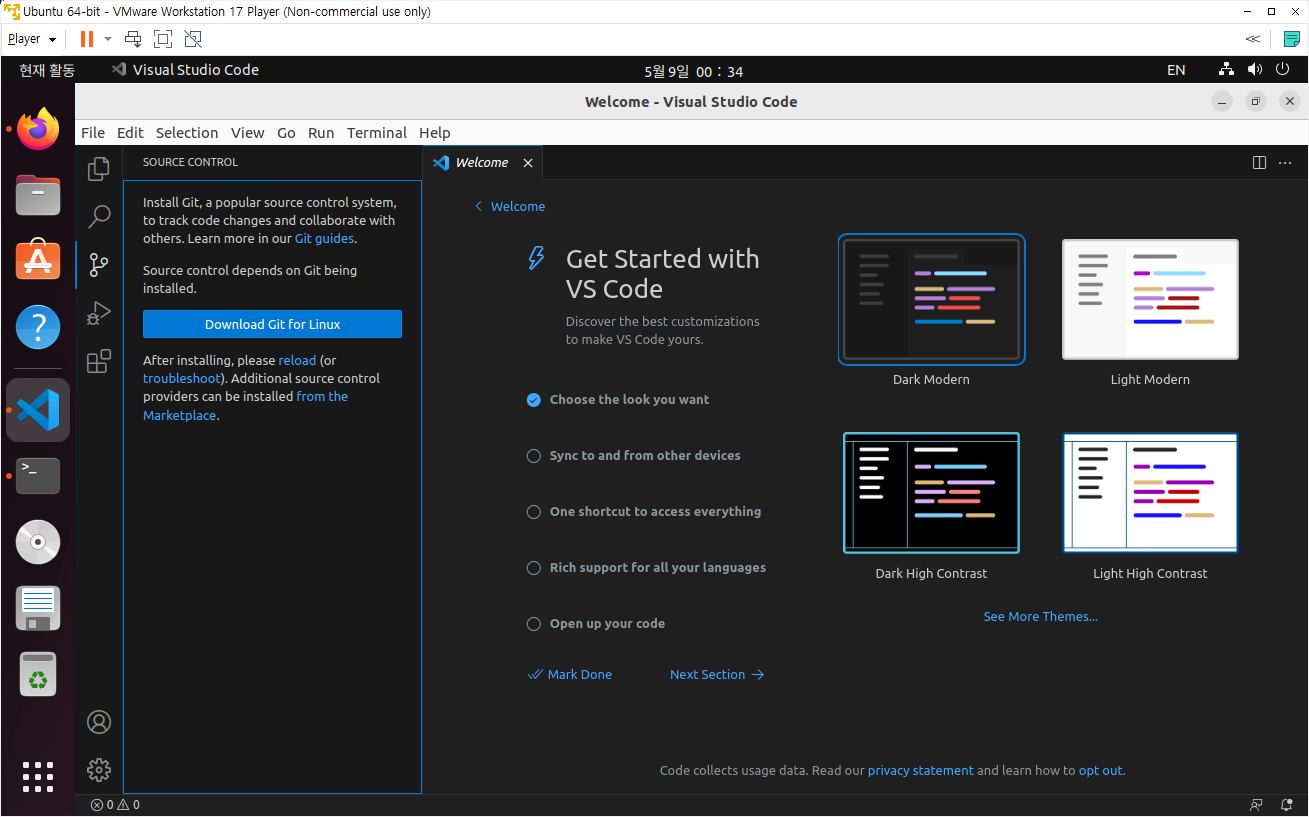Split the editor to the right
Viewport: 1309px width, 817px height.
click(1259, 163)
